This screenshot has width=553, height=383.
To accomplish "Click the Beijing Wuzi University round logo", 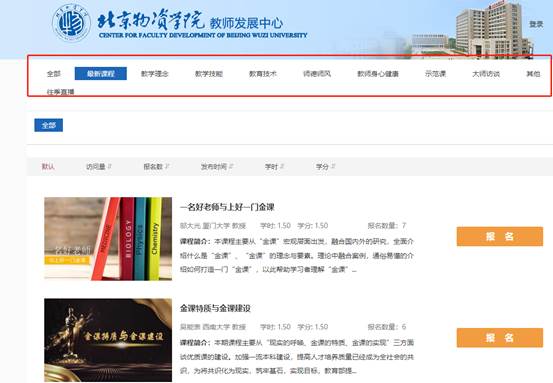I will [x=72, y=23].
